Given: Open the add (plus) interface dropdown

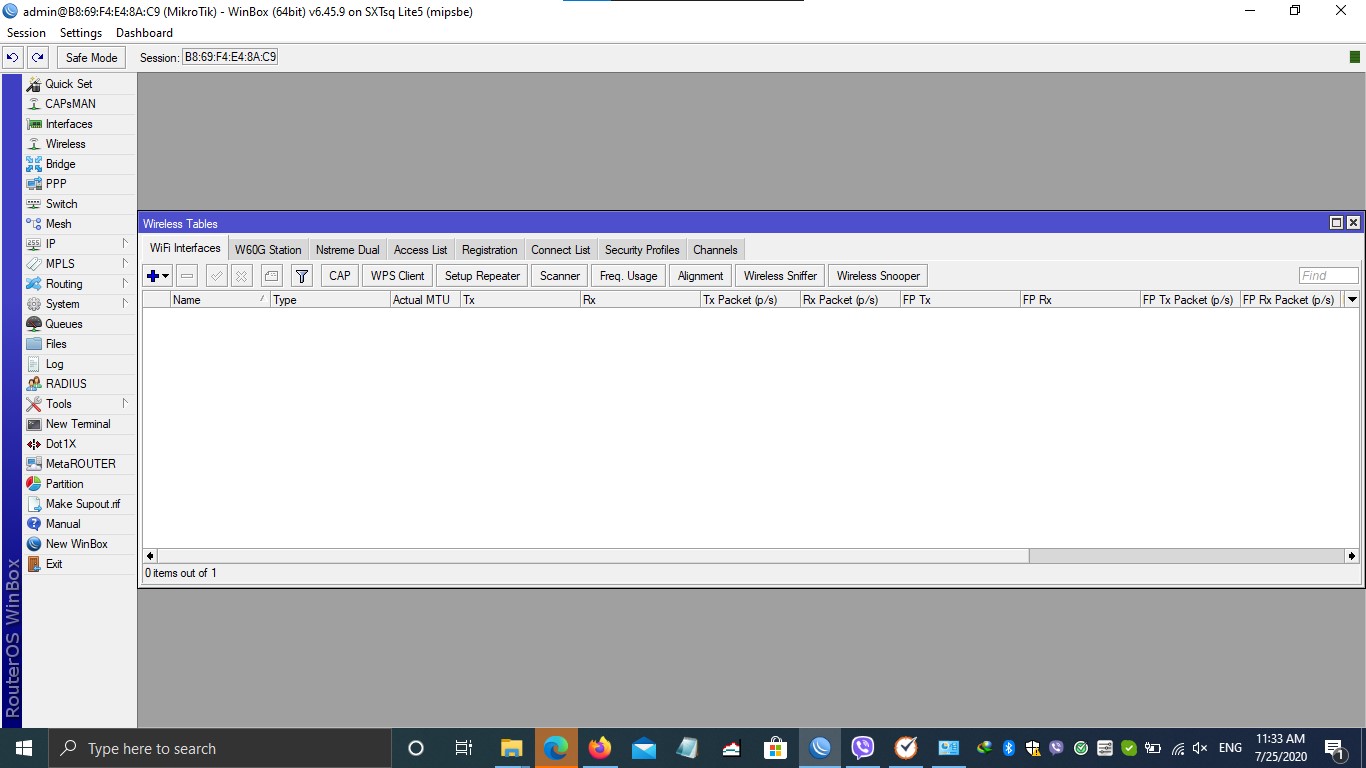Looking at the screenshot, I should pos(158,276).
